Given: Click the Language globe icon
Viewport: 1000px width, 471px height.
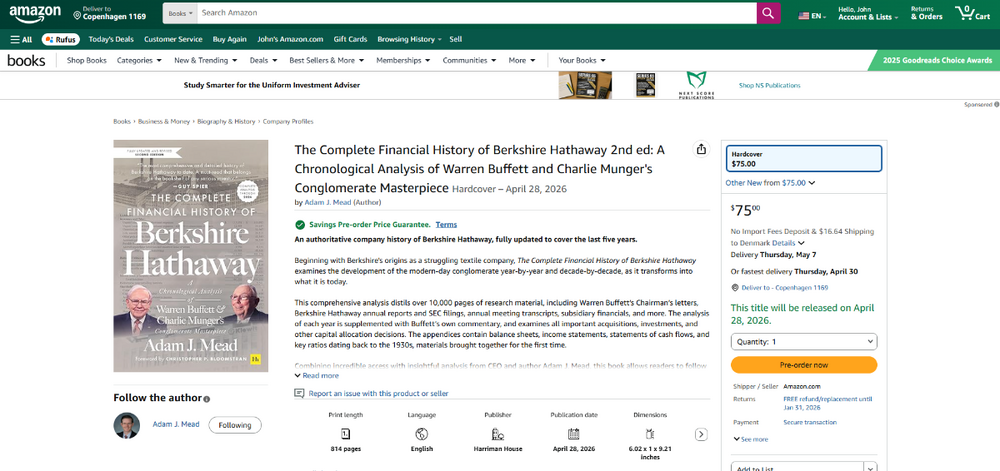Looking at the screenshot, I should 422,434.
